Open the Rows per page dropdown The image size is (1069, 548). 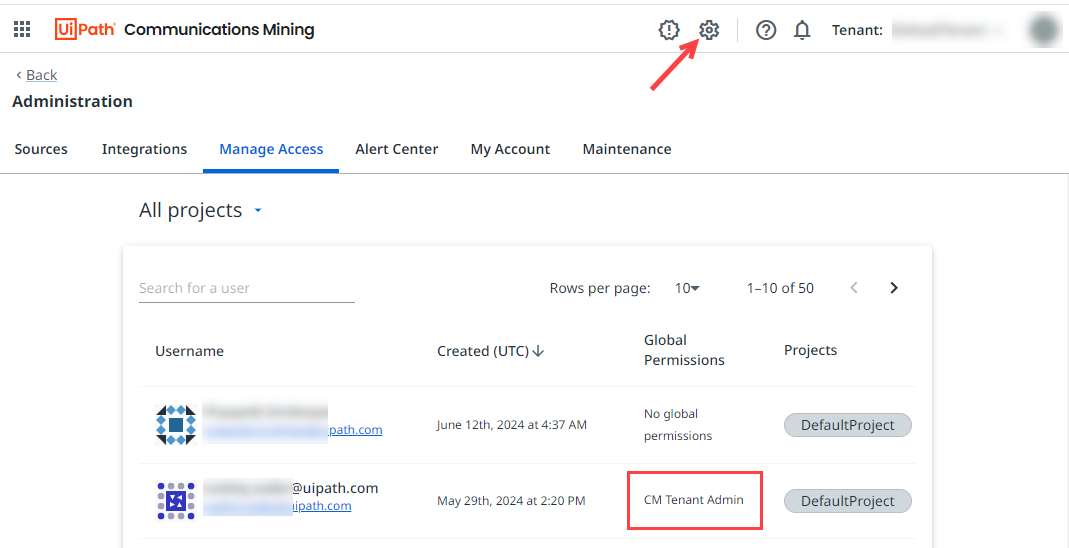(687, 288)
